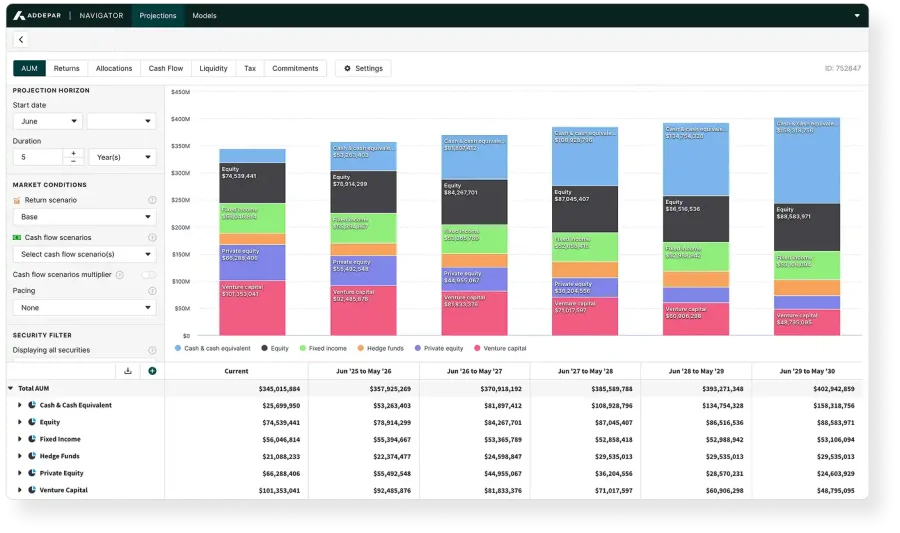Click the Pacing help info icon

pyautogui.click(x=152, y=291)
